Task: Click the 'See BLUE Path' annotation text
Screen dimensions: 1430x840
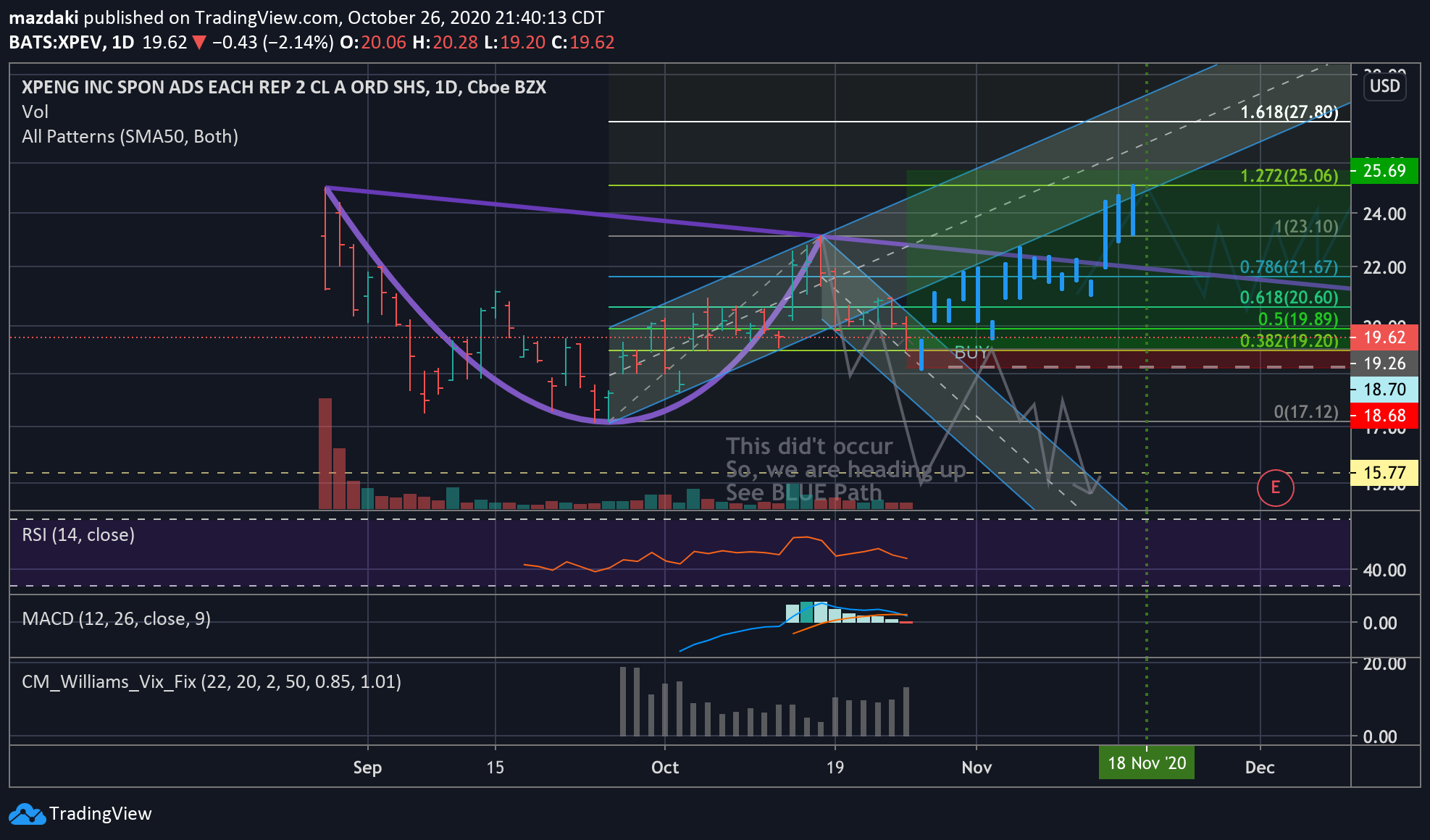Action: pyautogui.click(x=804, y=492)
